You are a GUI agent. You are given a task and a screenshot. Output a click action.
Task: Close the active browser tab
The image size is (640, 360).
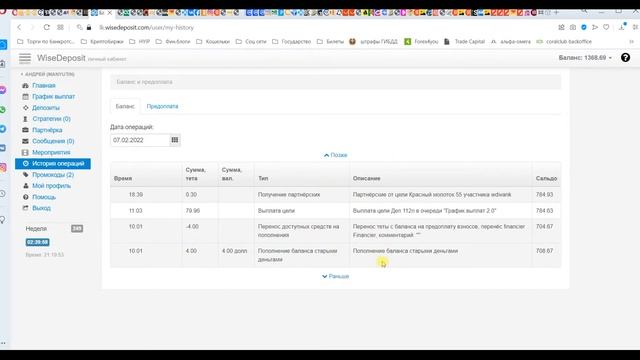[109, 13]
